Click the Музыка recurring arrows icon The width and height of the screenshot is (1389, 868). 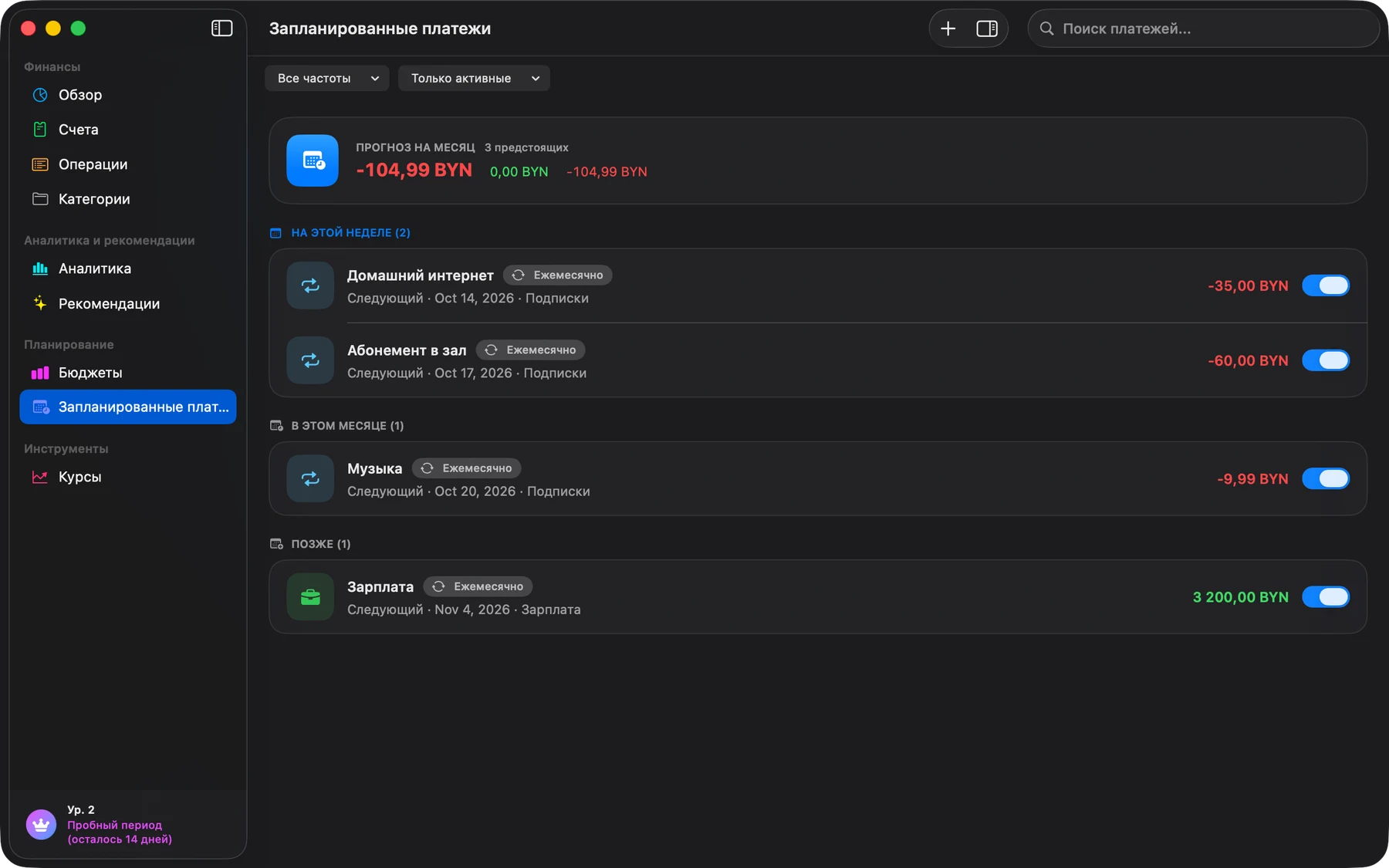[x=310, y=478]
